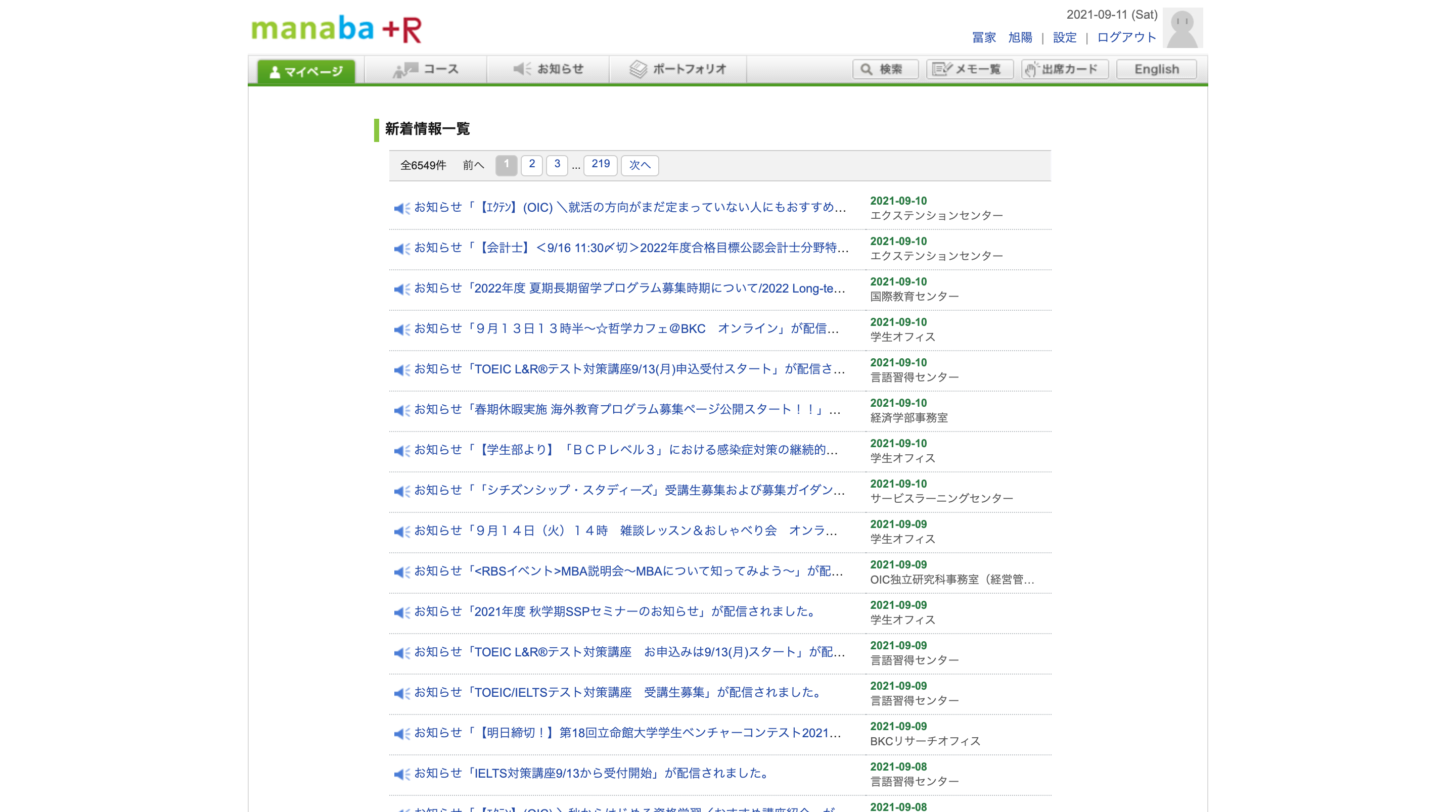Open お知らせ via the megaphone icon
Viewport: 1456px width, 812px height.
521,69
